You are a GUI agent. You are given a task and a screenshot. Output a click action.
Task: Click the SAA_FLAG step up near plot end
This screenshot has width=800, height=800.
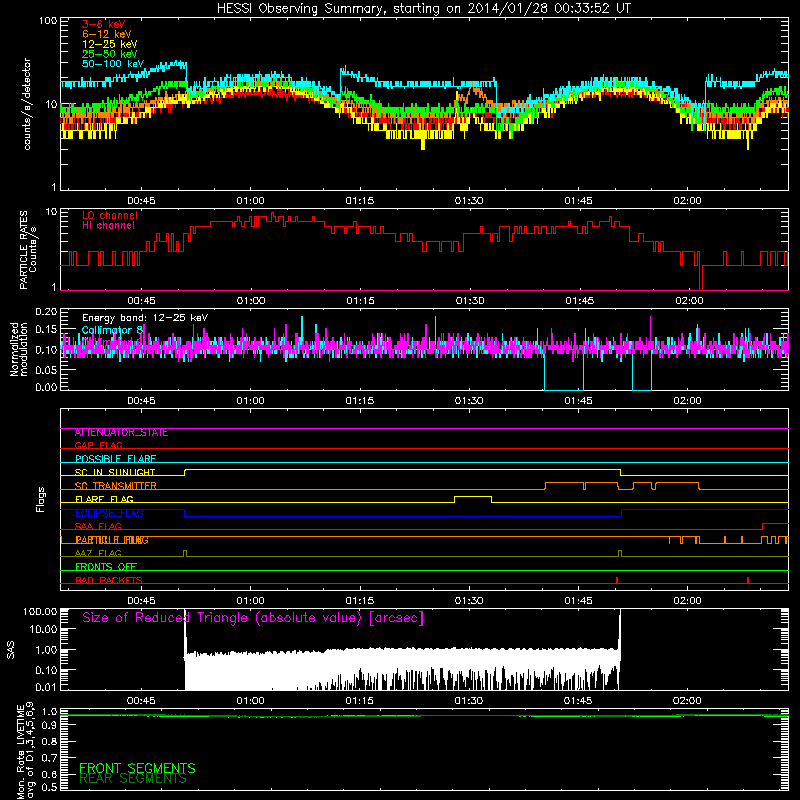coord(762,526)
